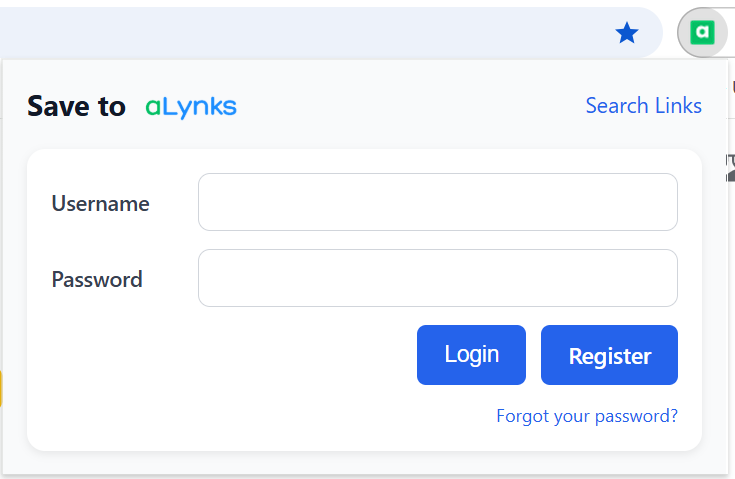Click the popup header space between logo and Search Links
735x479 pixels.
(411, 106)
